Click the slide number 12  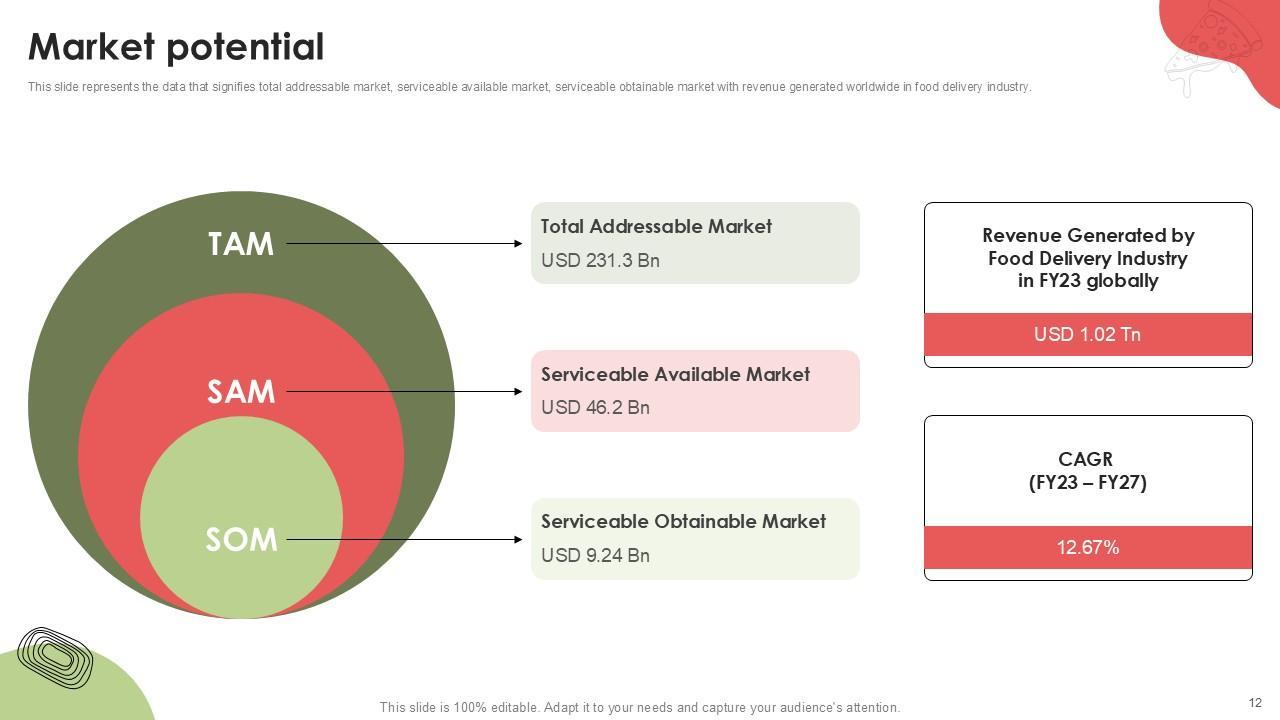point(1255,703)
